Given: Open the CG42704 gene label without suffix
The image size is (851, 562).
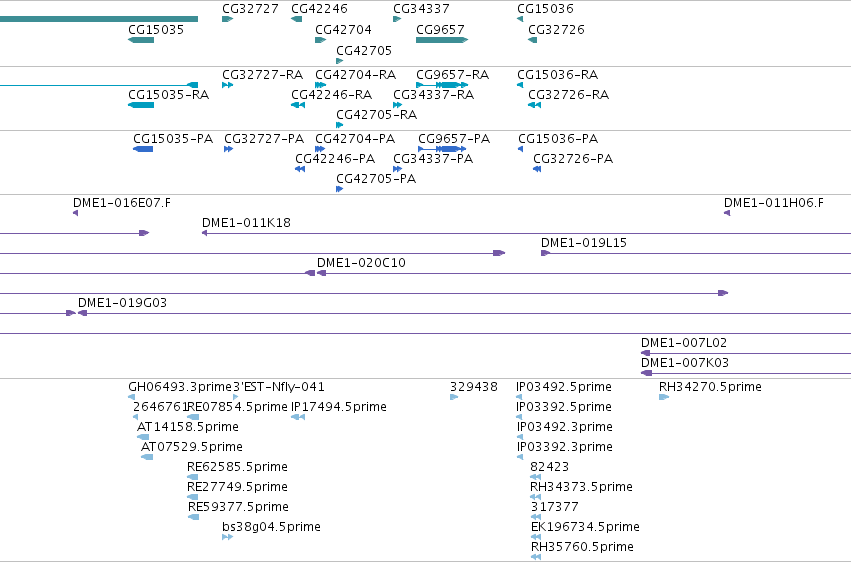Looking at the screenshot, I should click(344, 29).
